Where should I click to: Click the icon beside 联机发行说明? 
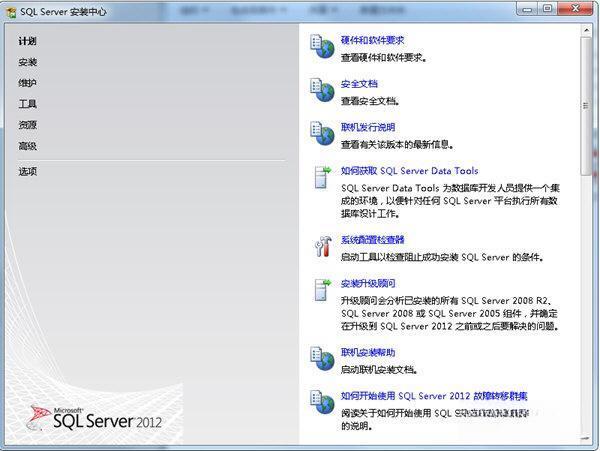click(x=322, y=134)
